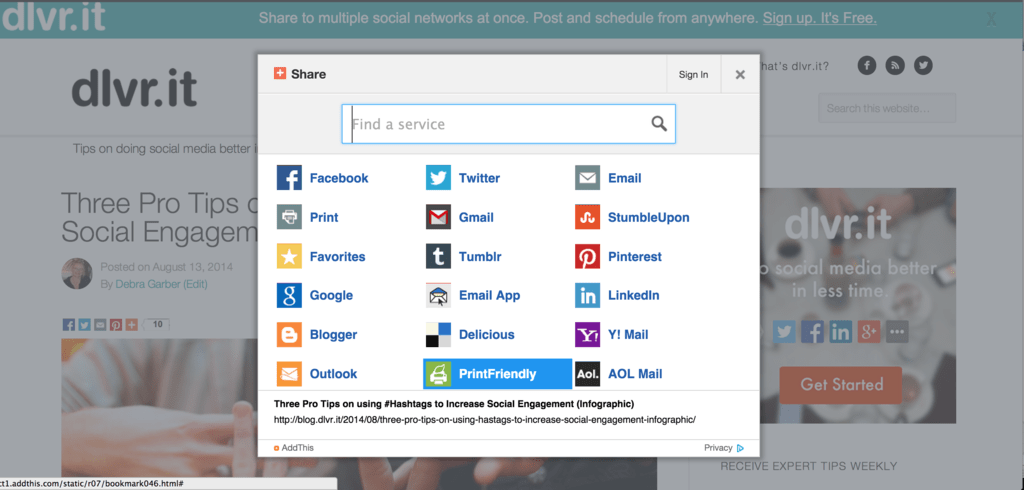Click the LinkedIn icon in the Share dialog
This screenshot has height=490, width=1024.
tap(587, 295)
